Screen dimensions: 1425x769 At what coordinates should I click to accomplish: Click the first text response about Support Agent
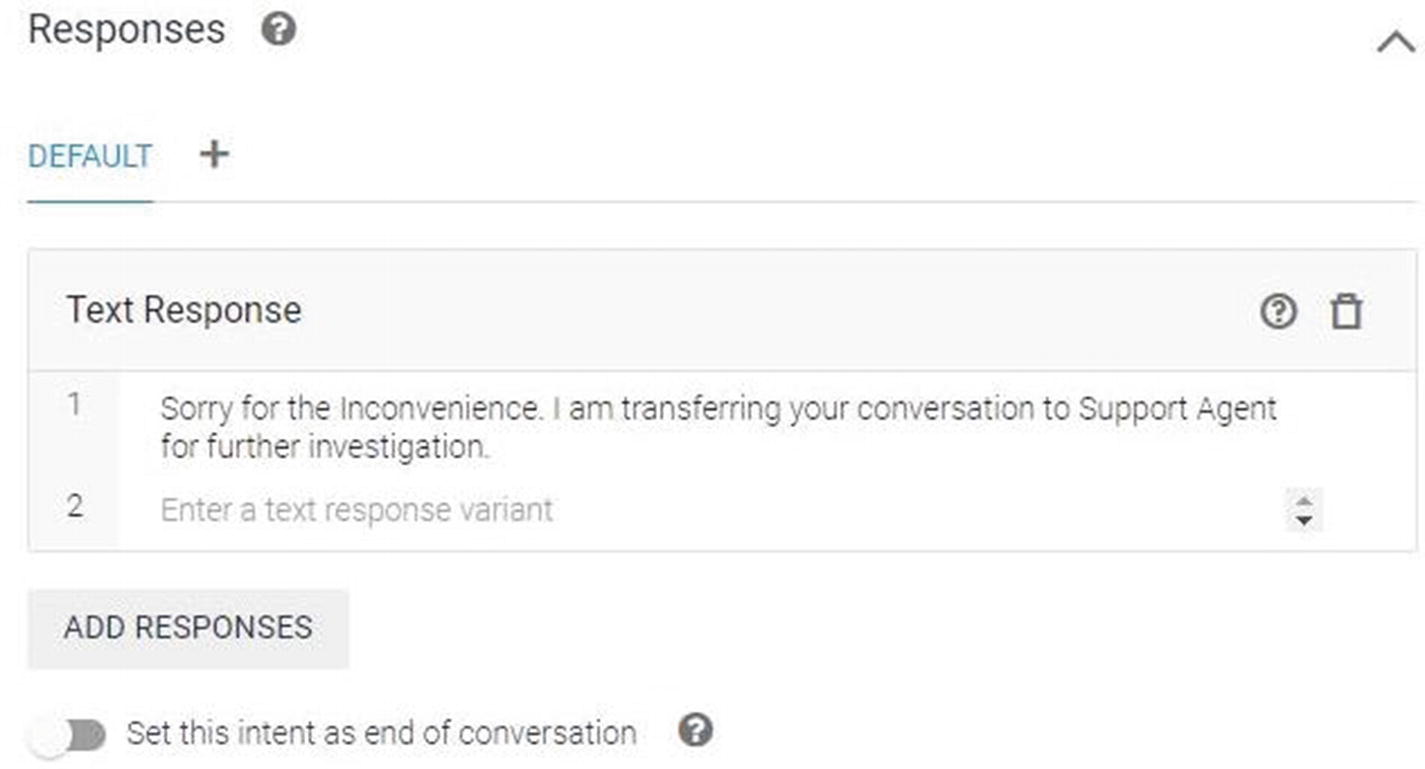coord(718,427)
